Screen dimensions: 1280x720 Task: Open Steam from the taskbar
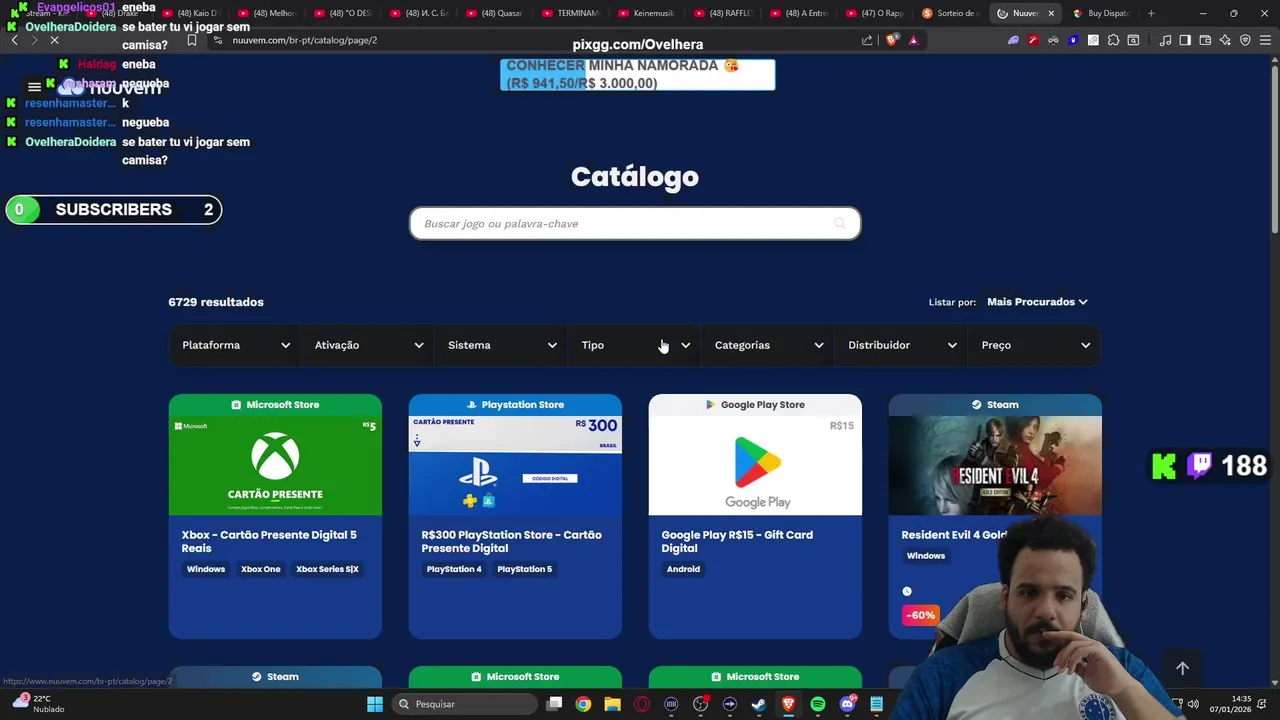[x=759, y=704]
